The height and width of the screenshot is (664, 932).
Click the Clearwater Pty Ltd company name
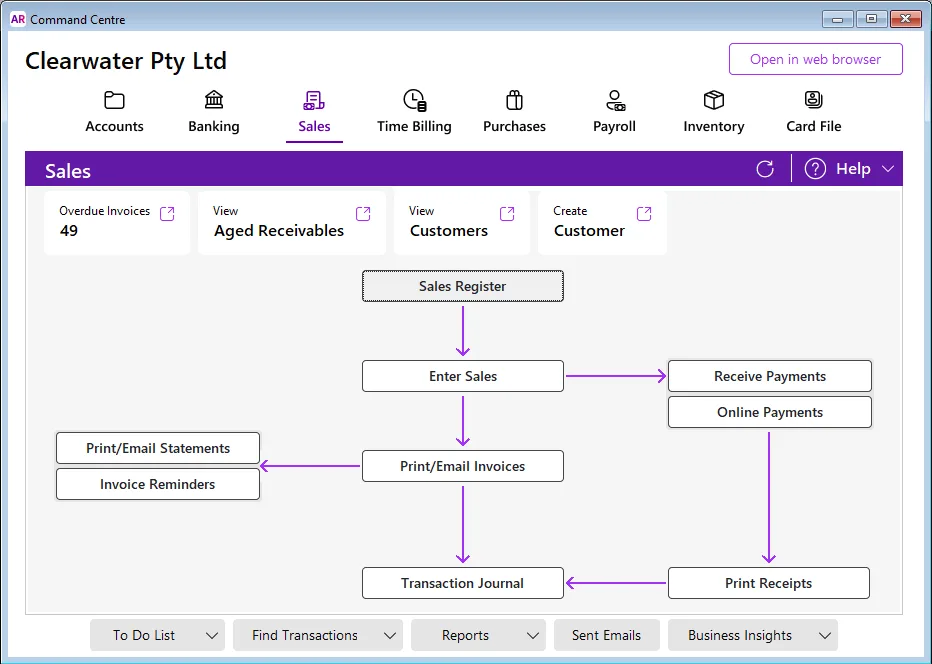click(126, 61)
